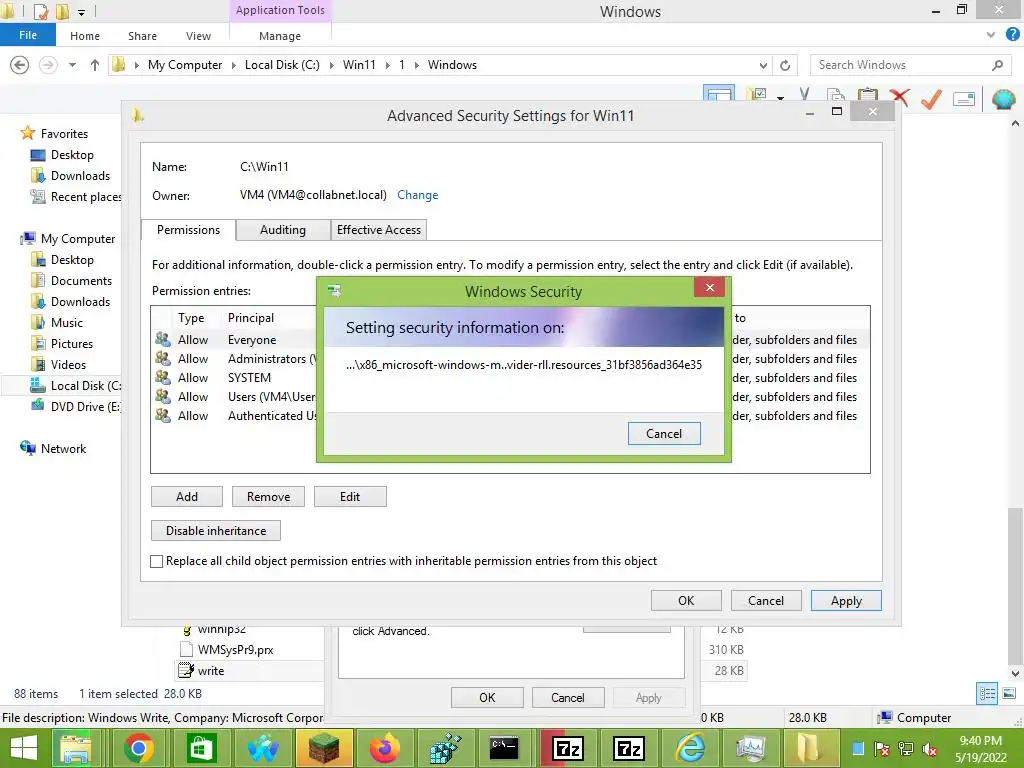Click the network tray icon
1024x768 pixels.
[906, 749]
